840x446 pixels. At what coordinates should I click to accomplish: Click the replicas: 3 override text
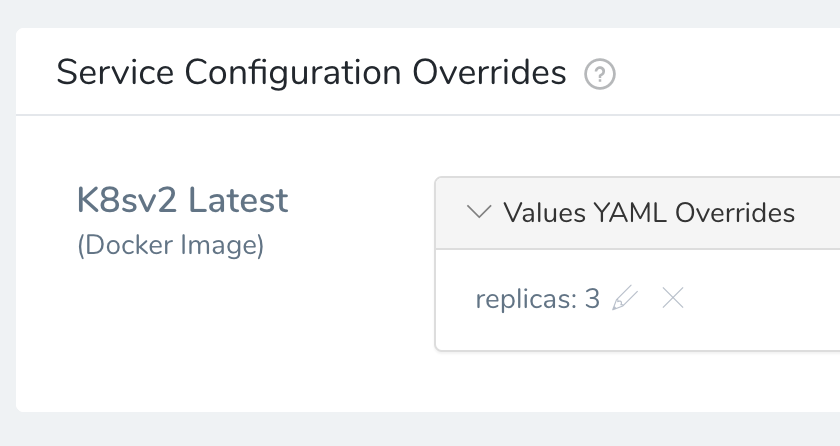(537, 299)
